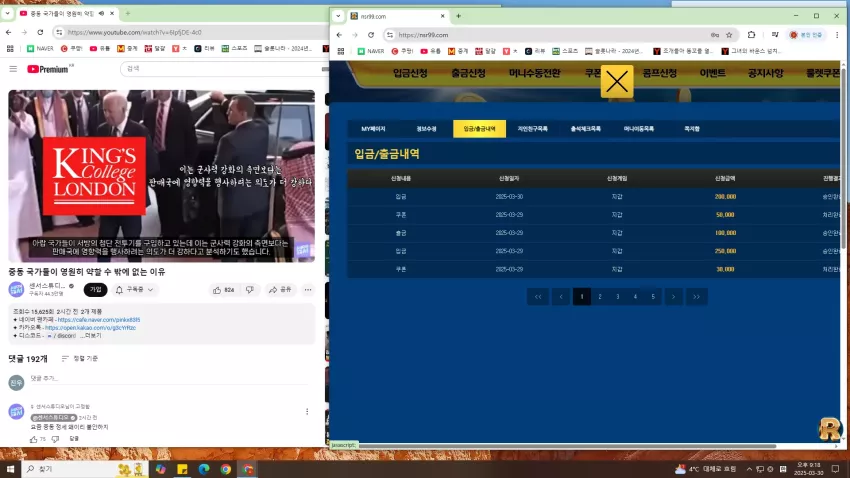Click site info icon beside nsr99.com URL

pos(390,35)
